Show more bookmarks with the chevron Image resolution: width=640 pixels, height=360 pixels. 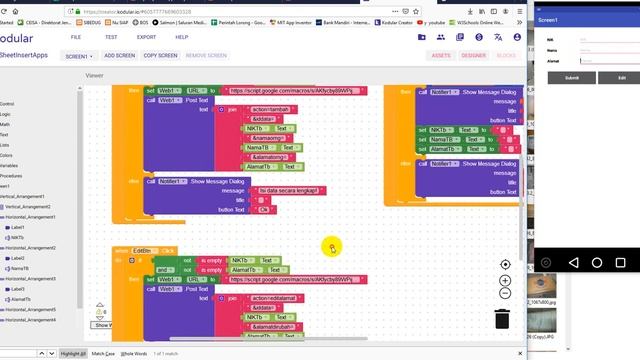pyautogui.click(x=519, y=22)
